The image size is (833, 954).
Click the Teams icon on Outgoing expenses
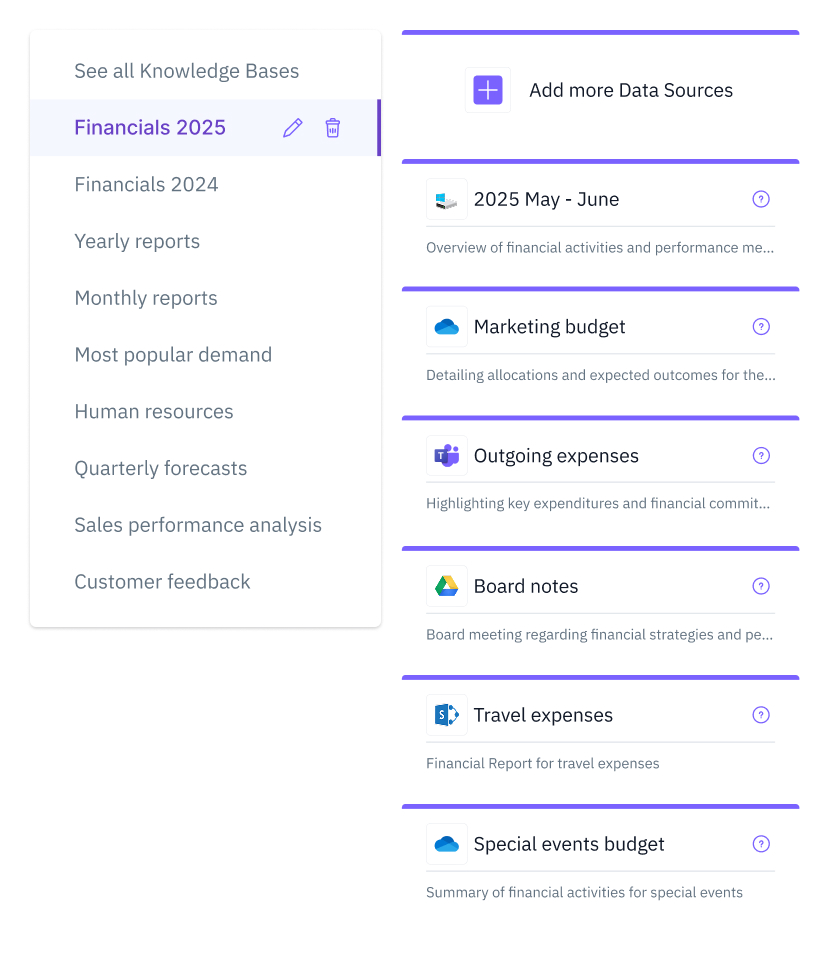(446, 456)
